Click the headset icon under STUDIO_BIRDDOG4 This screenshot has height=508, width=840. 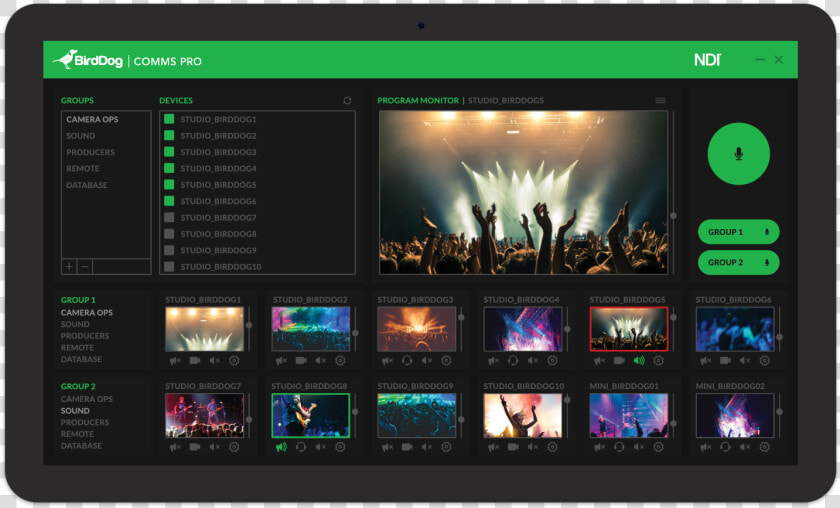(513, 361)
